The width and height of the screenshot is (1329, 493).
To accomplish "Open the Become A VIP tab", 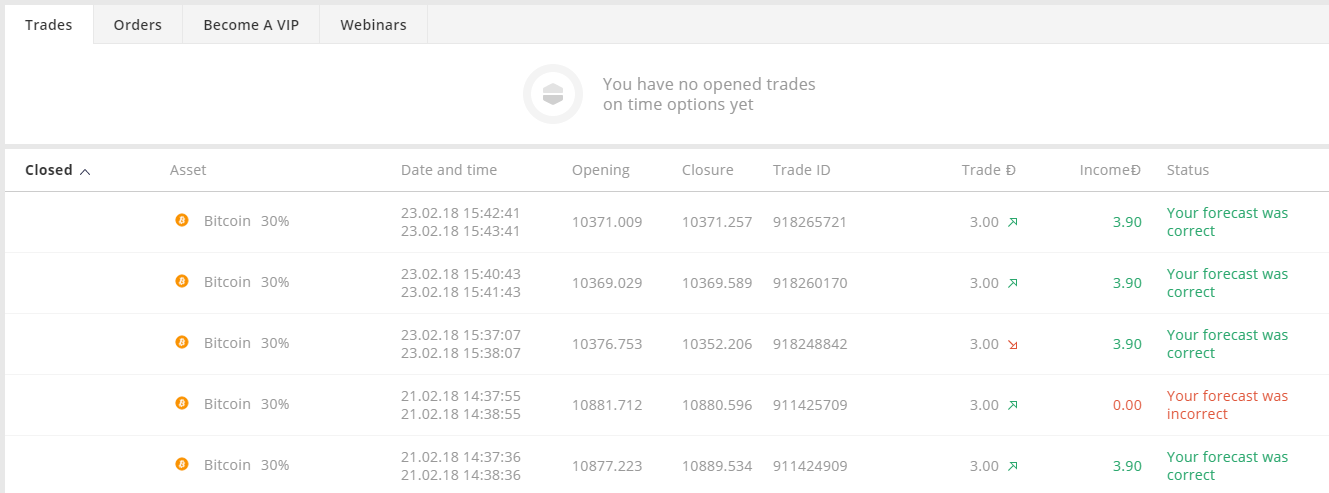I will pos(251,25).
